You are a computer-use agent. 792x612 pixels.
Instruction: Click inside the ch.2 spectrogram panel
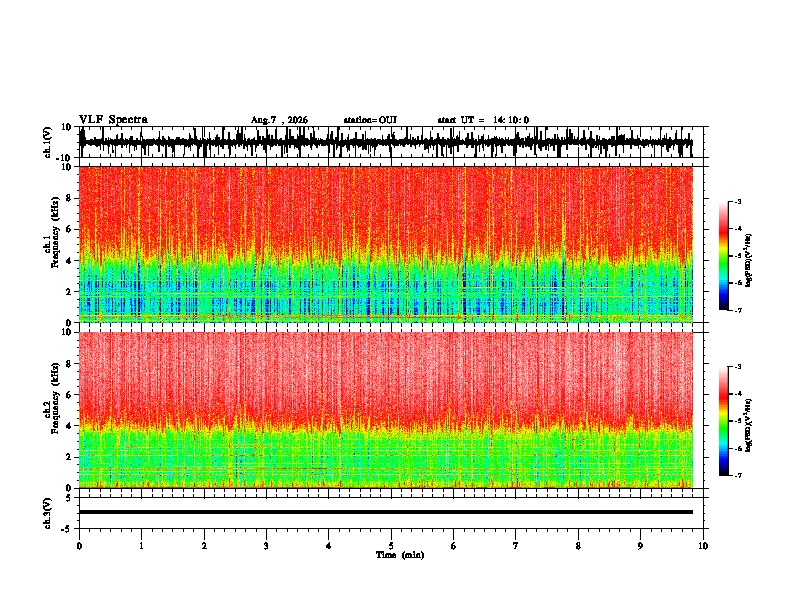[x=386, y=410]
